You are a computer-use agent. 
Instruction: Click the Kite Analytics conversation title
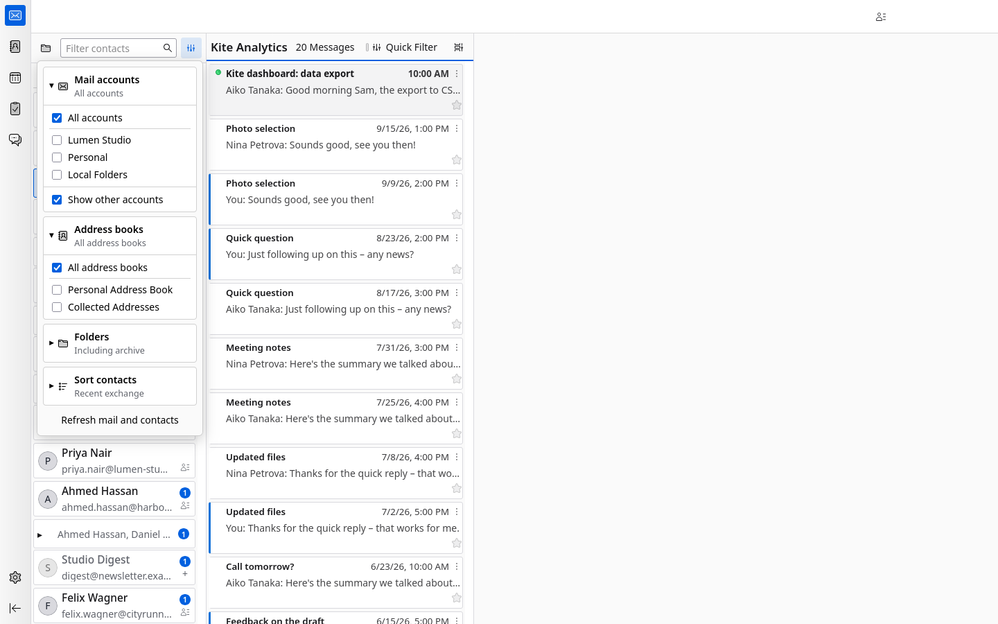249,47
